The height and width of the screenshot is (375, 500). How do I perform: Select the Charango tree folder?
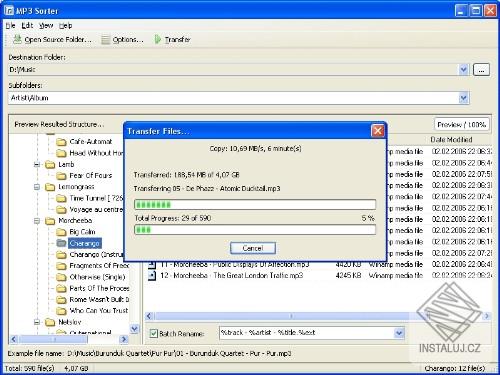pos(85,243)
